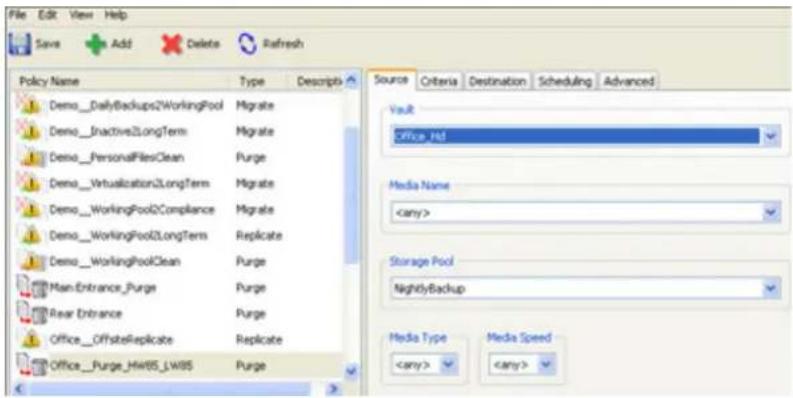Open the View menu
The height and width of the screenshot is (398, 793).
pos(81,15)
